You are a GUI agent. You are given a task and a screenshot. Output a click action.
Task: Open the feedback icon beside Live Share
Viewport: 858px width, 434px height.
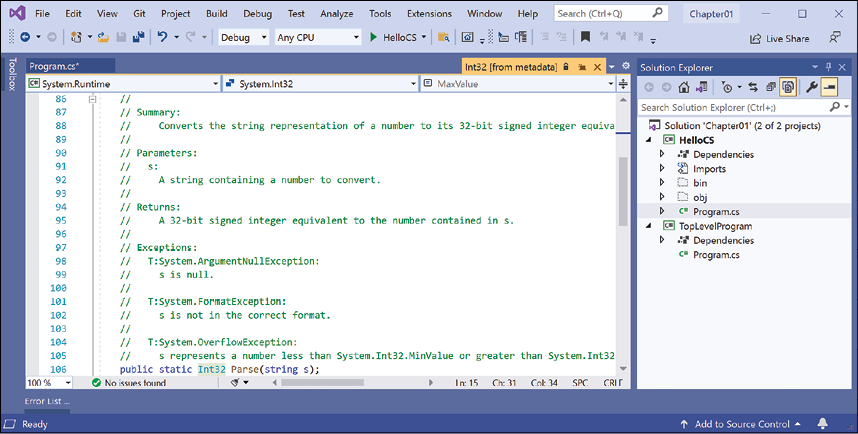point(834,37)
